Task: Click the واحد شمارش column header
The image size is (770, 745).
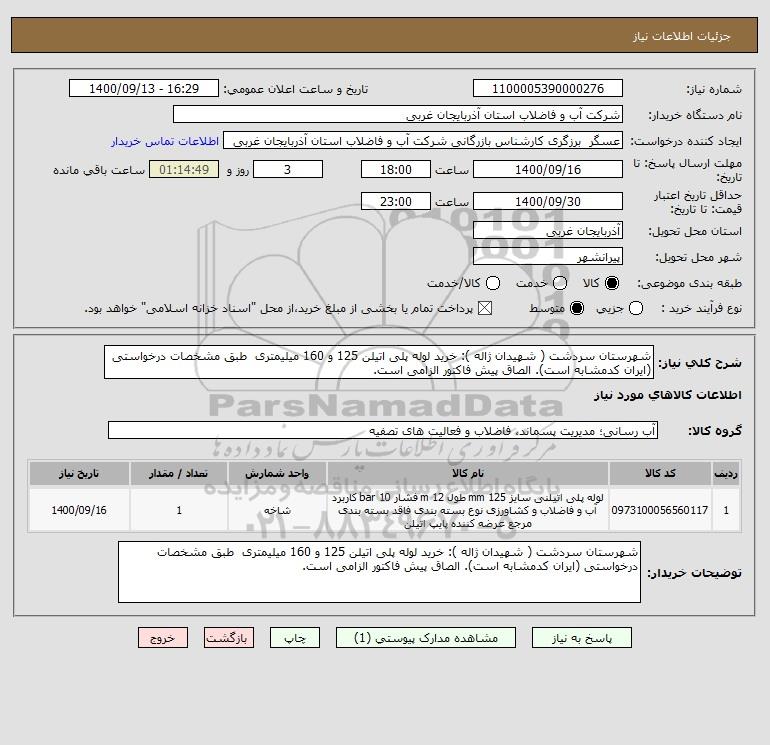Action: [x=277, y=473]
